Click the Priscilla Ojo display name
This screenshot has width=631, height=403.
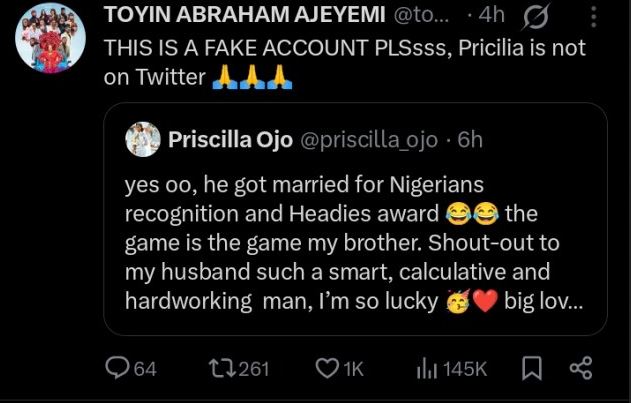(x=230, y=139)
